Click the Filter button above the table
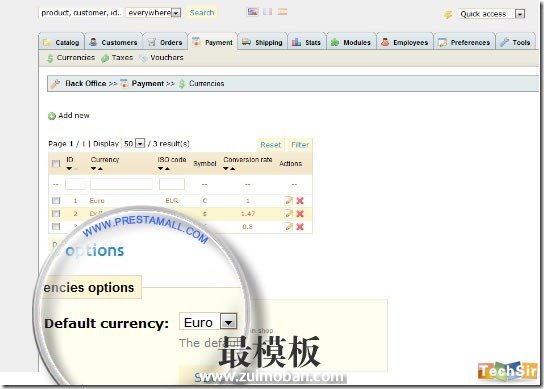The width and height of the screenshot is (544, 389). [x=300, y=145]
